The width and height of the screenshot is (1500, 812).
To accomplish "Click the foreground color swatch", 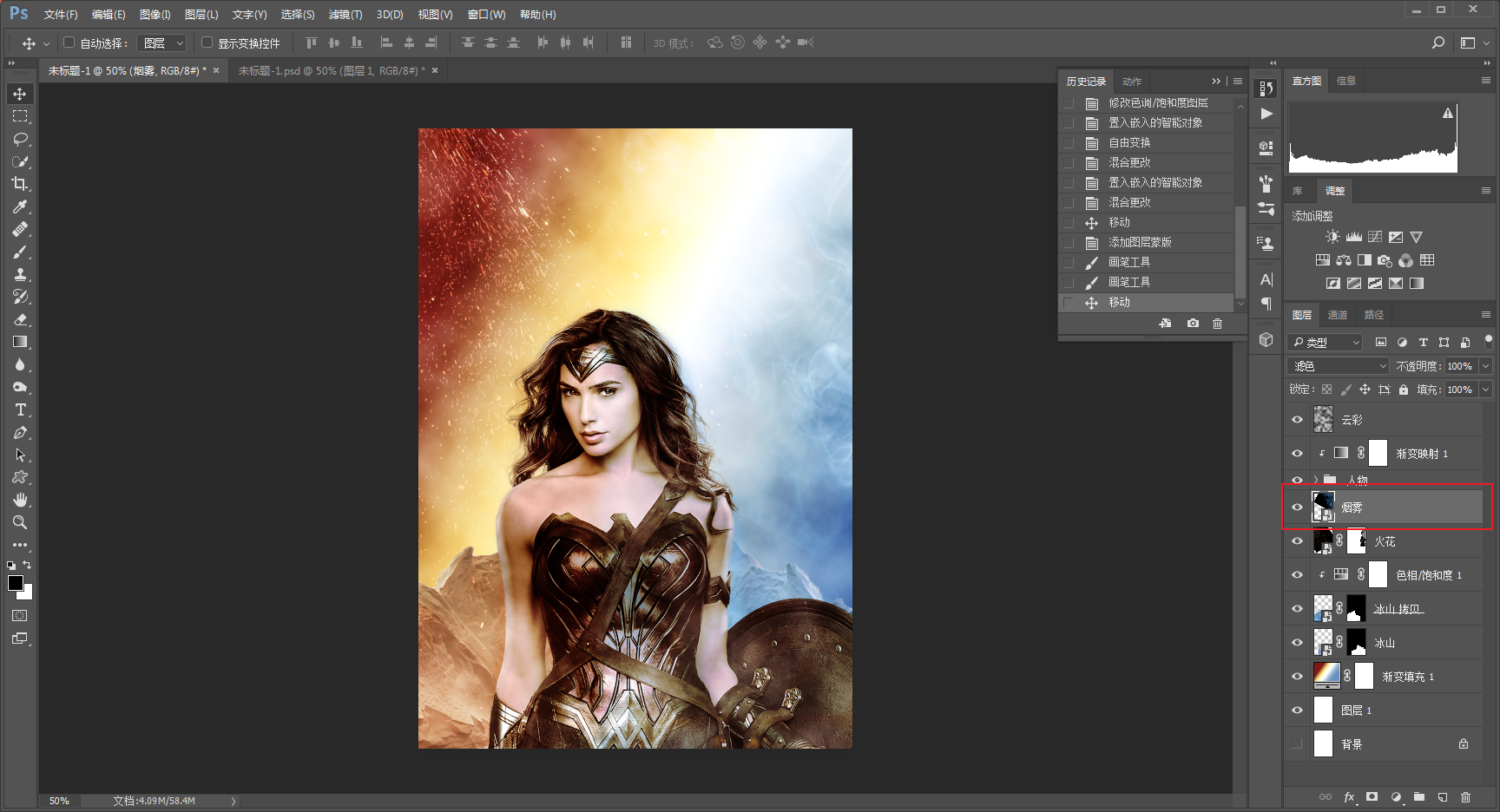I will tap(15, 583).
